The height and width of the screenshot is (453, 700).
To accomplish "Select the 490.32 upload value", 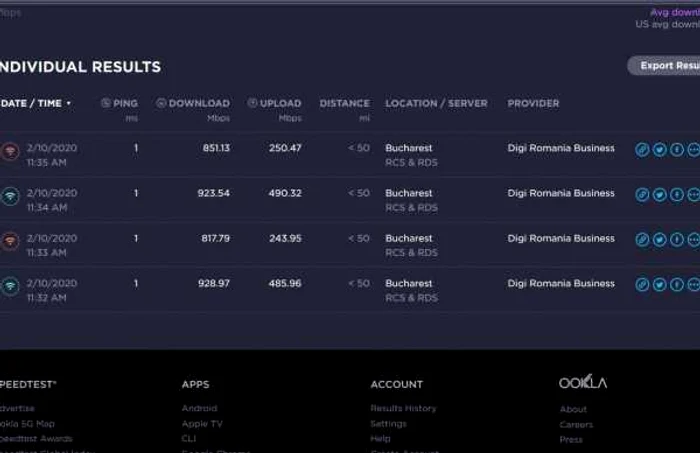I will pyautogui.click(x=285, y=193).
